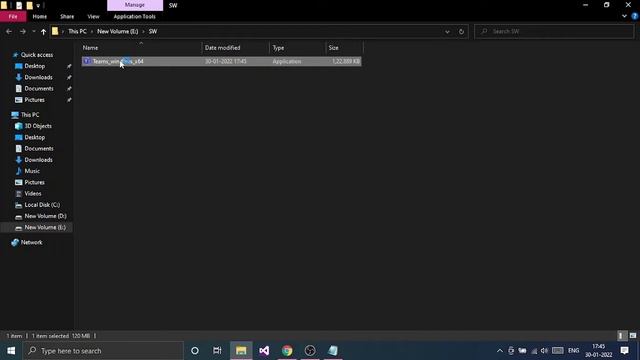Viewport: 640px width, 360px height.
Task: Focus the Search SW box
Action: (554, 31)
